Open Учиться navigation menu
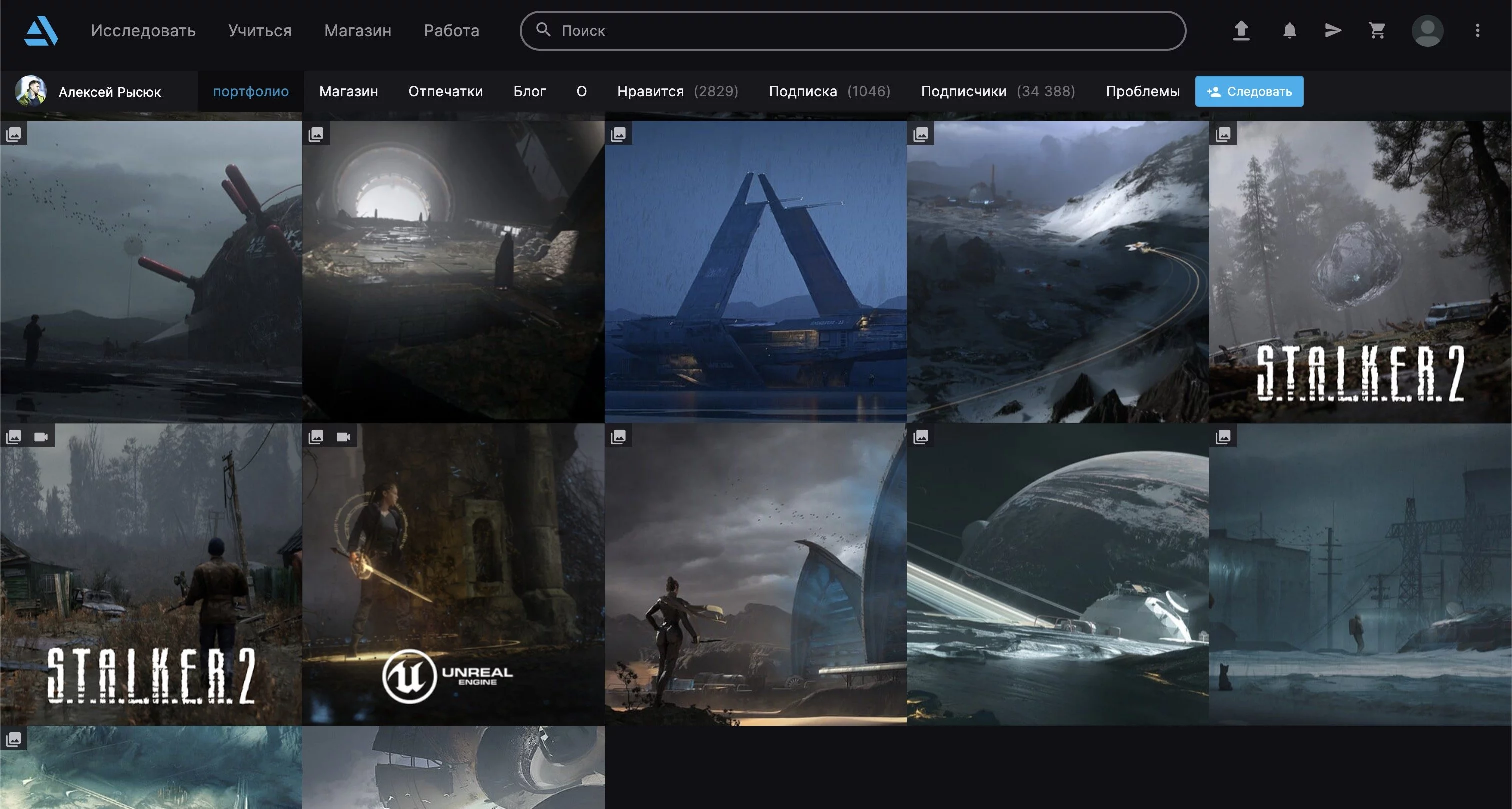The height and width of the screenshot is (809, 1512). pyautogui.click(x=260, y=30)
